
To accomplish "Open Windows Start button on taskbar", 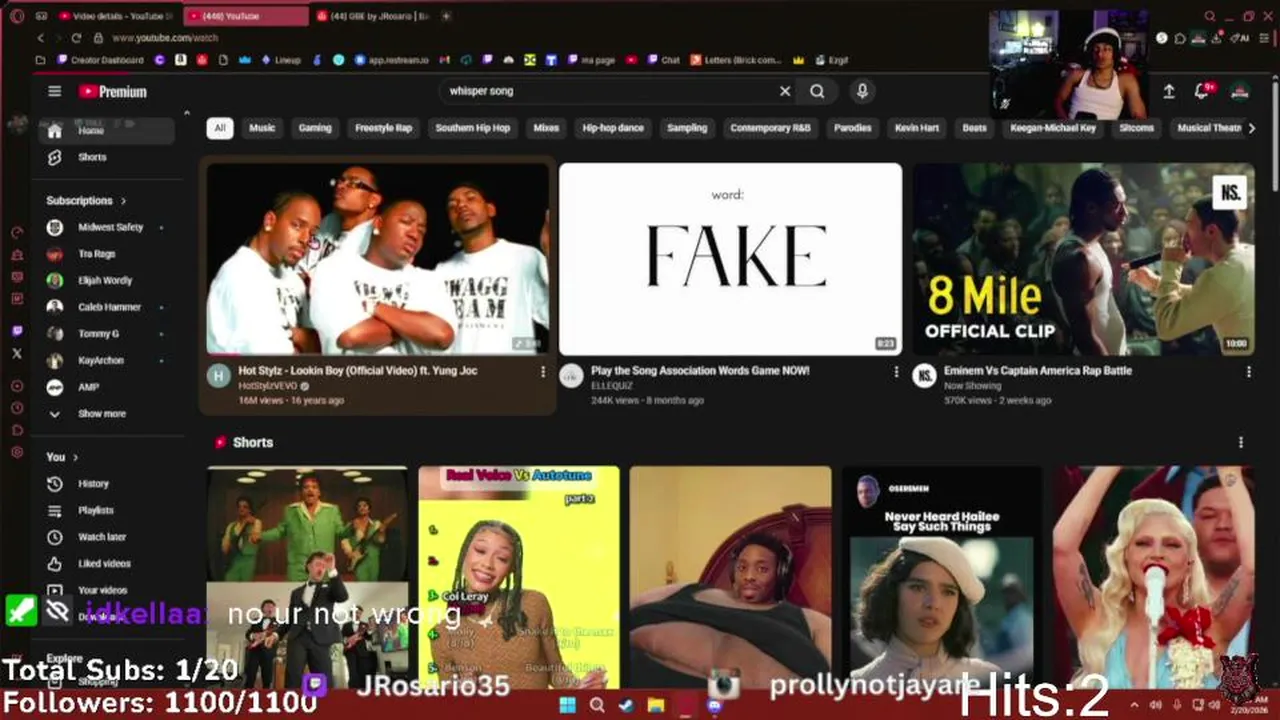I will coord(567,705).
